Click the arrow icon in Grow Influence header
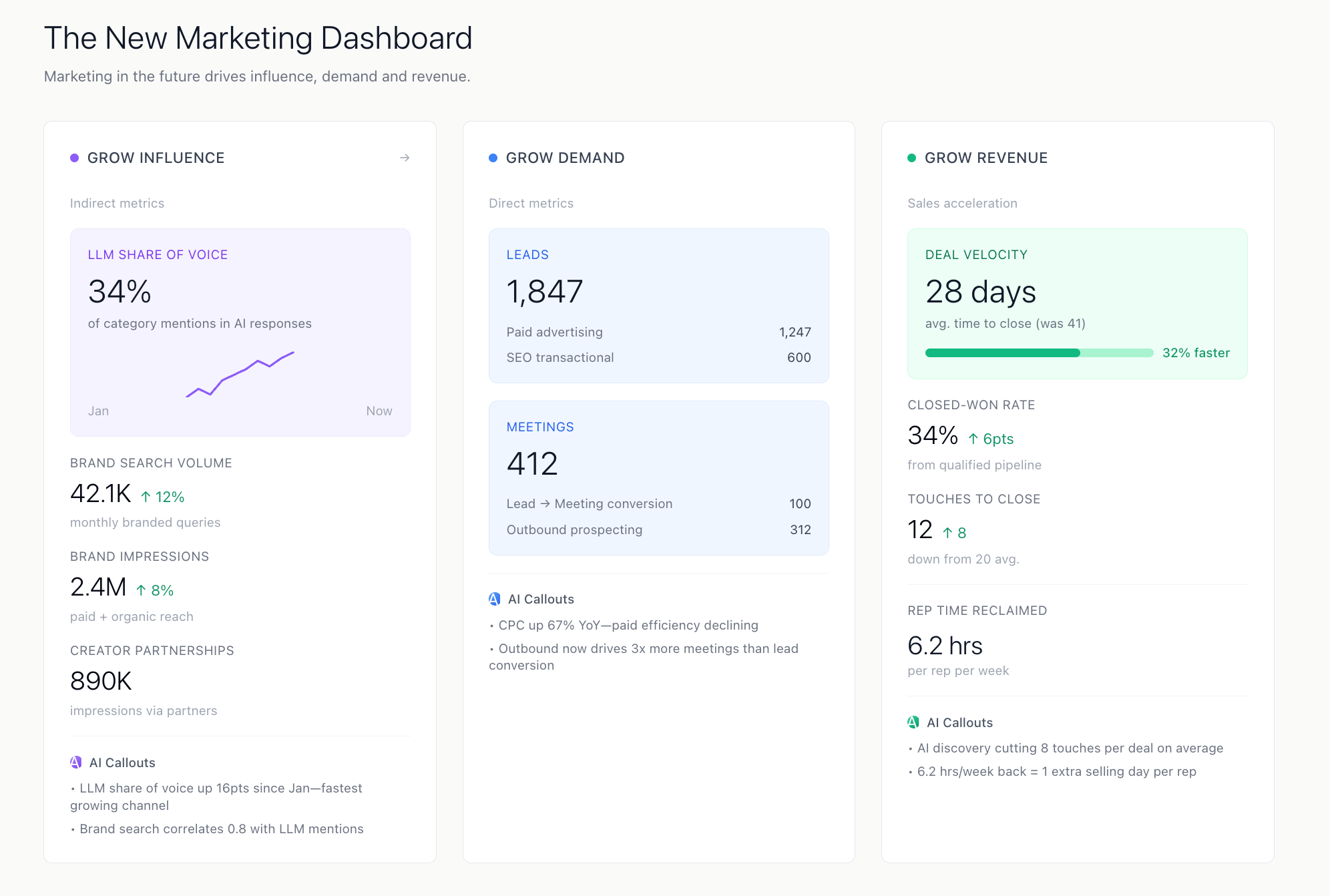The image size is (1330, 896). [405, 158]
